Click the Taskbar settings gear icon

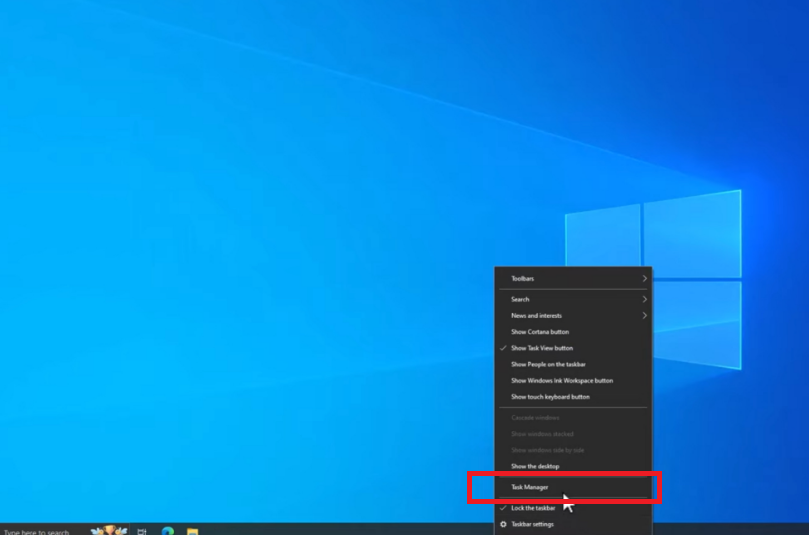pos(504,524)
